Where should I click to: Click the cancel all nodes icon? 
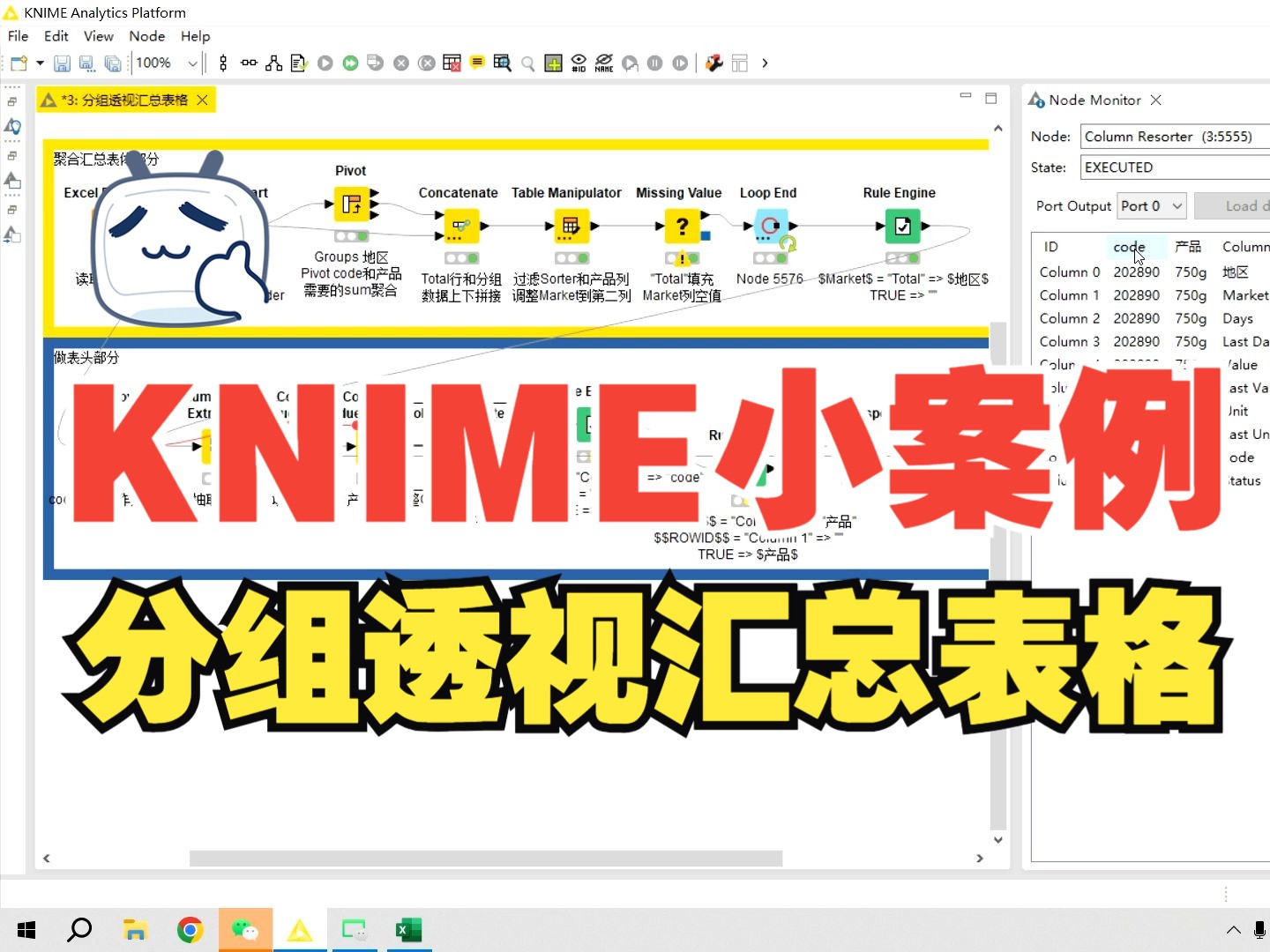426,63
